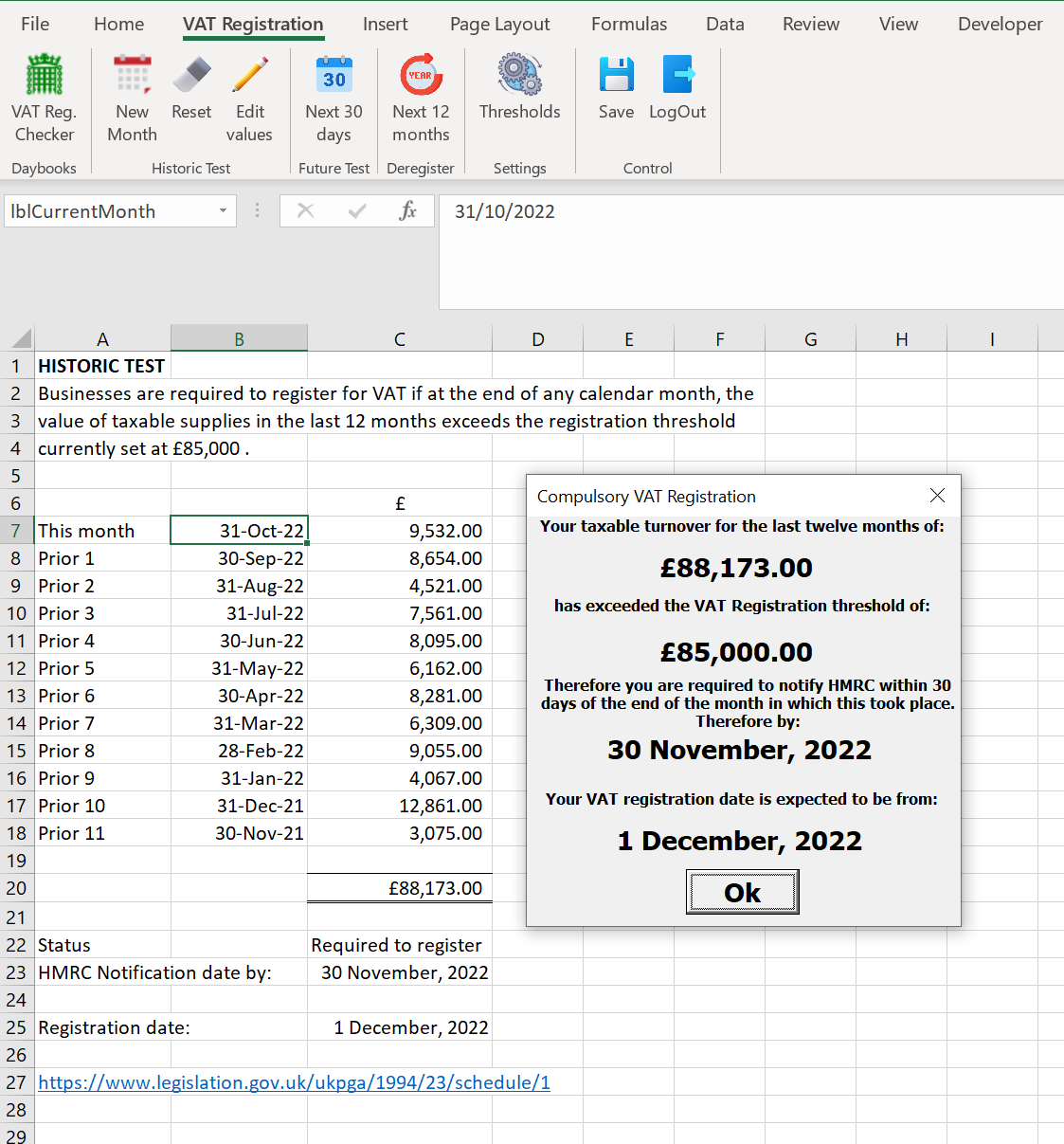Select column H header

[x=901, y=338]
